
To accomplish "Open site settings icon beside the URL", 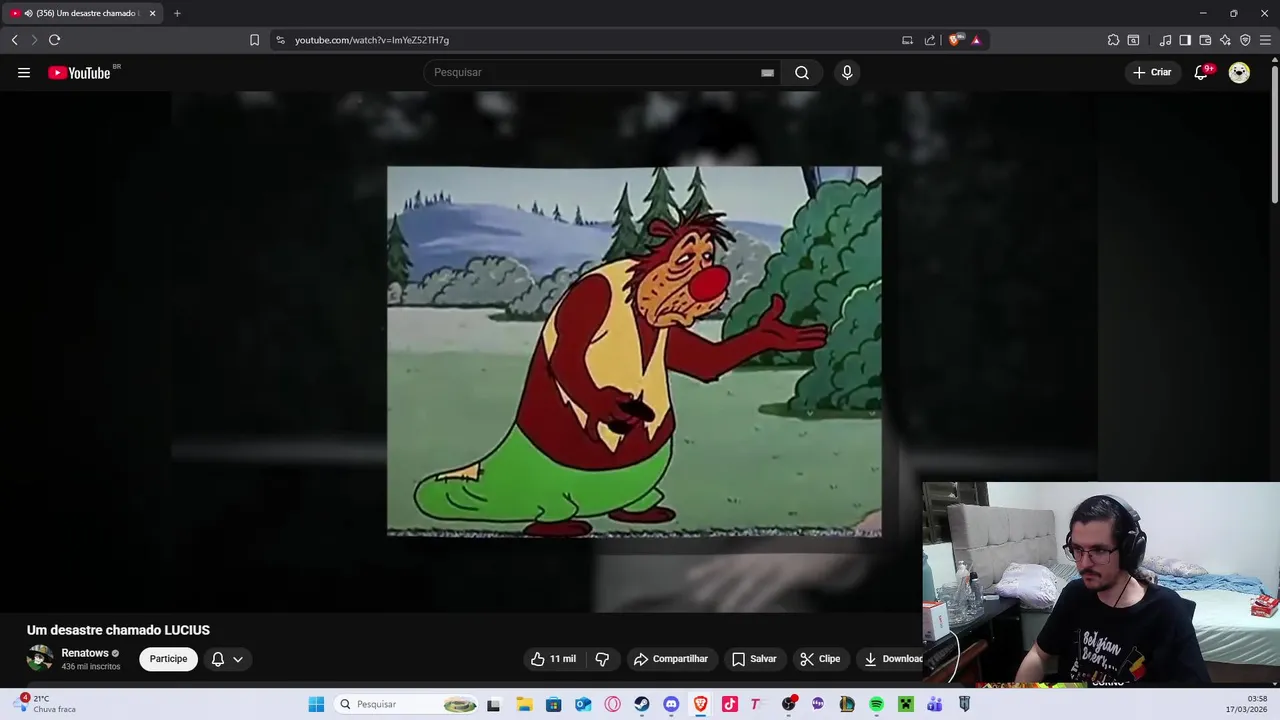I will click(x=280, y=40).
